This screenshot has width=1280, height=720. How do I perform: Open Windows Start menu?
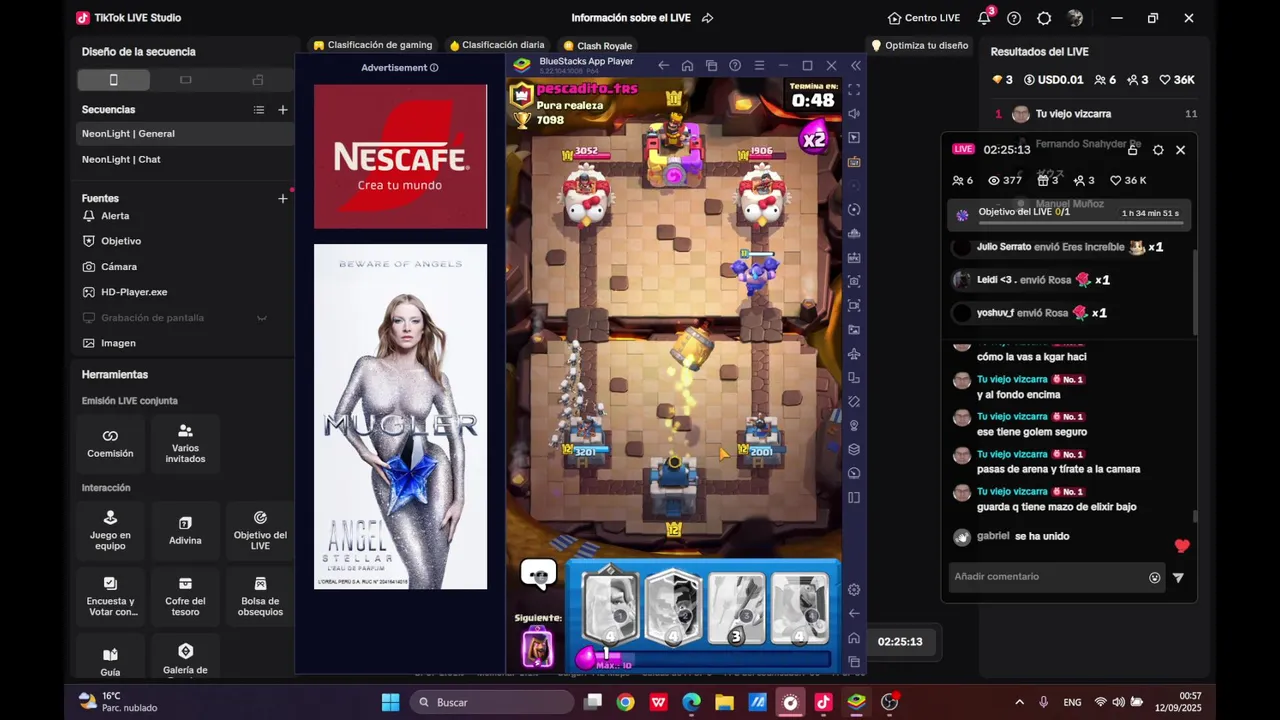(x=390, y=702)
